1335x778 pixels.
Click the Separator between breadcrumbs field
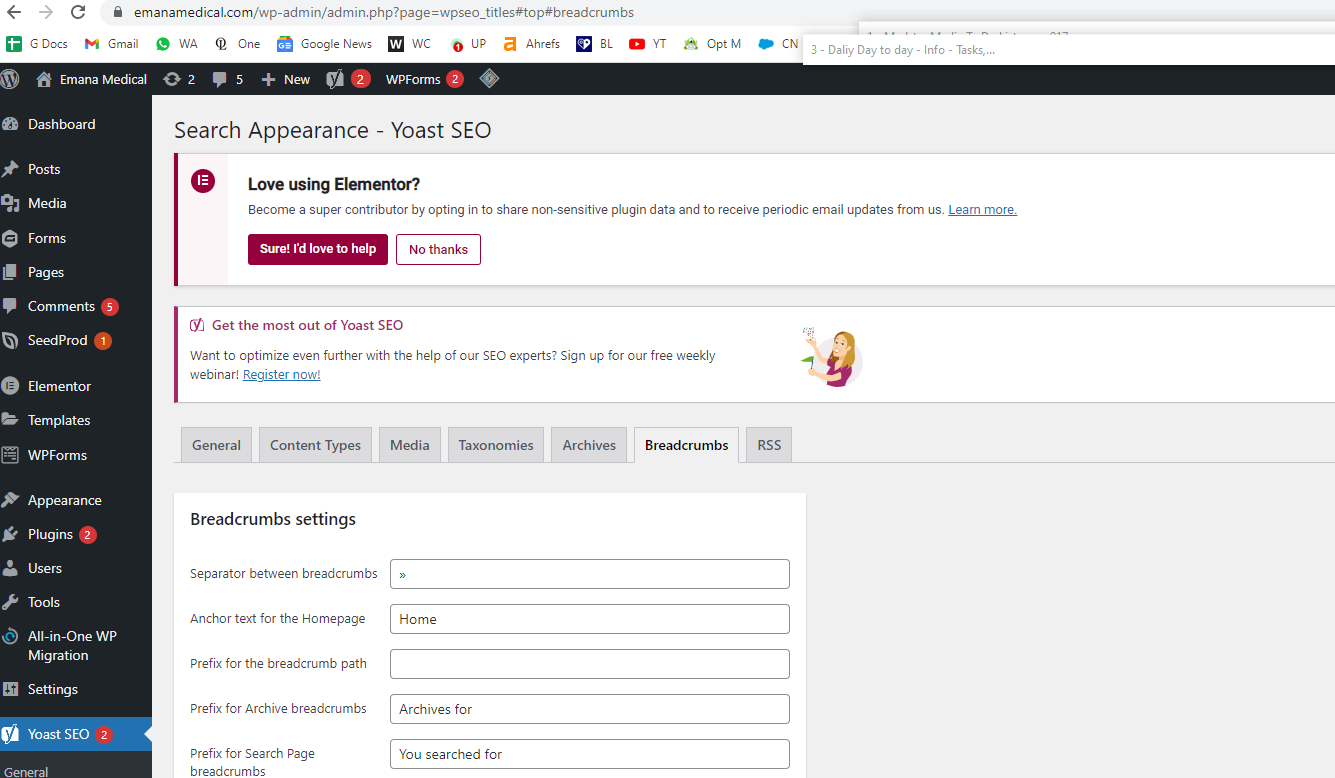(x=590, y=574)
